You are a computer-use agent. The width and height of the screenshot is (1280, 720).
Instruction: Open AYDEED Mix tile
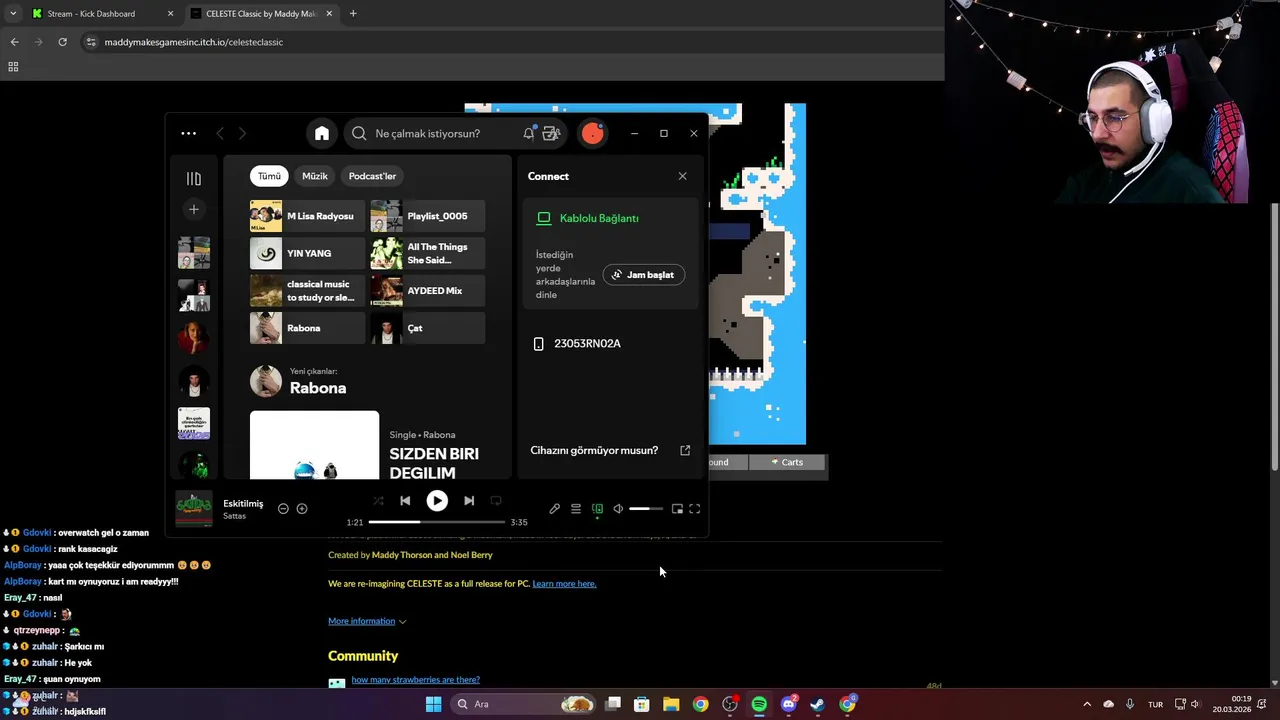pos(428,291)
